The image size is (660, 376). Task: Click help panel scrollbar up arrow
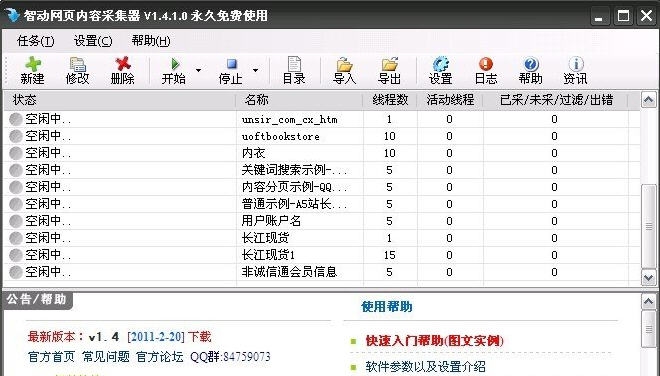tap(649, 301)
